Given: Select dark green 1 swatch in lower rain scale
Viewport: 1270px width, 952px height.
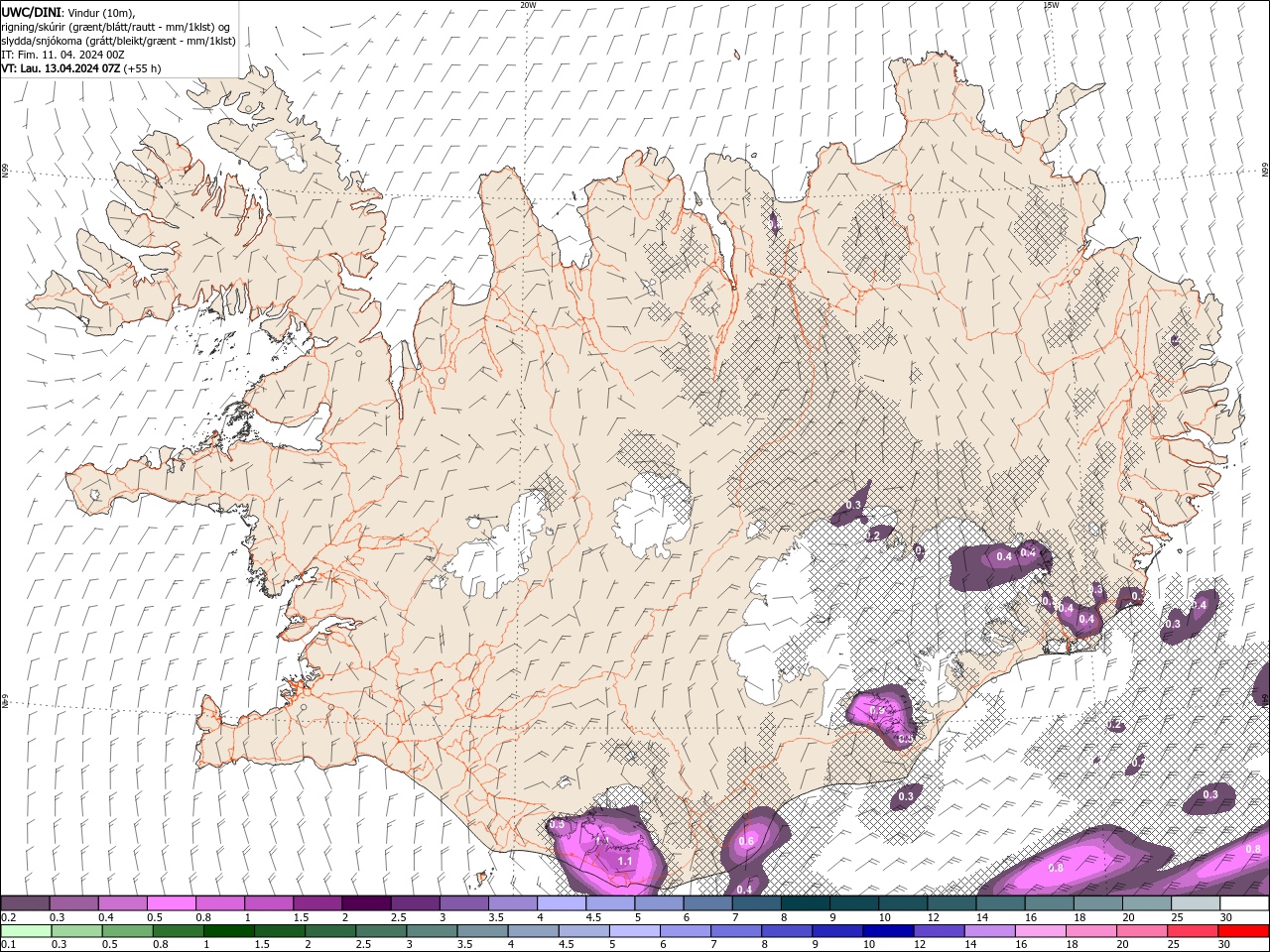Looking at the screenshot, I should (x=229, y=931).
